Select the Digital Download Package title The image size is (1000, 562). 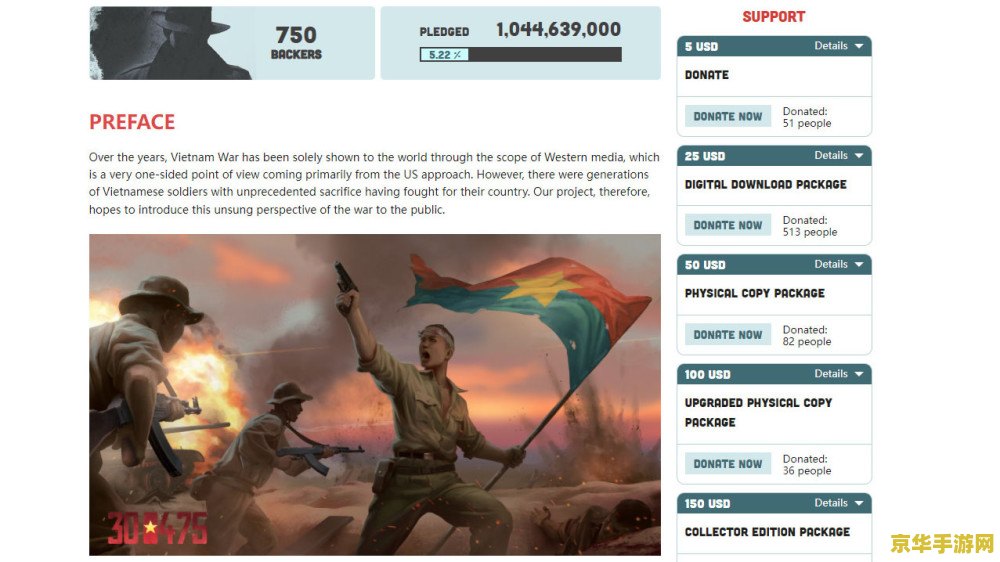tap(765, 184)
